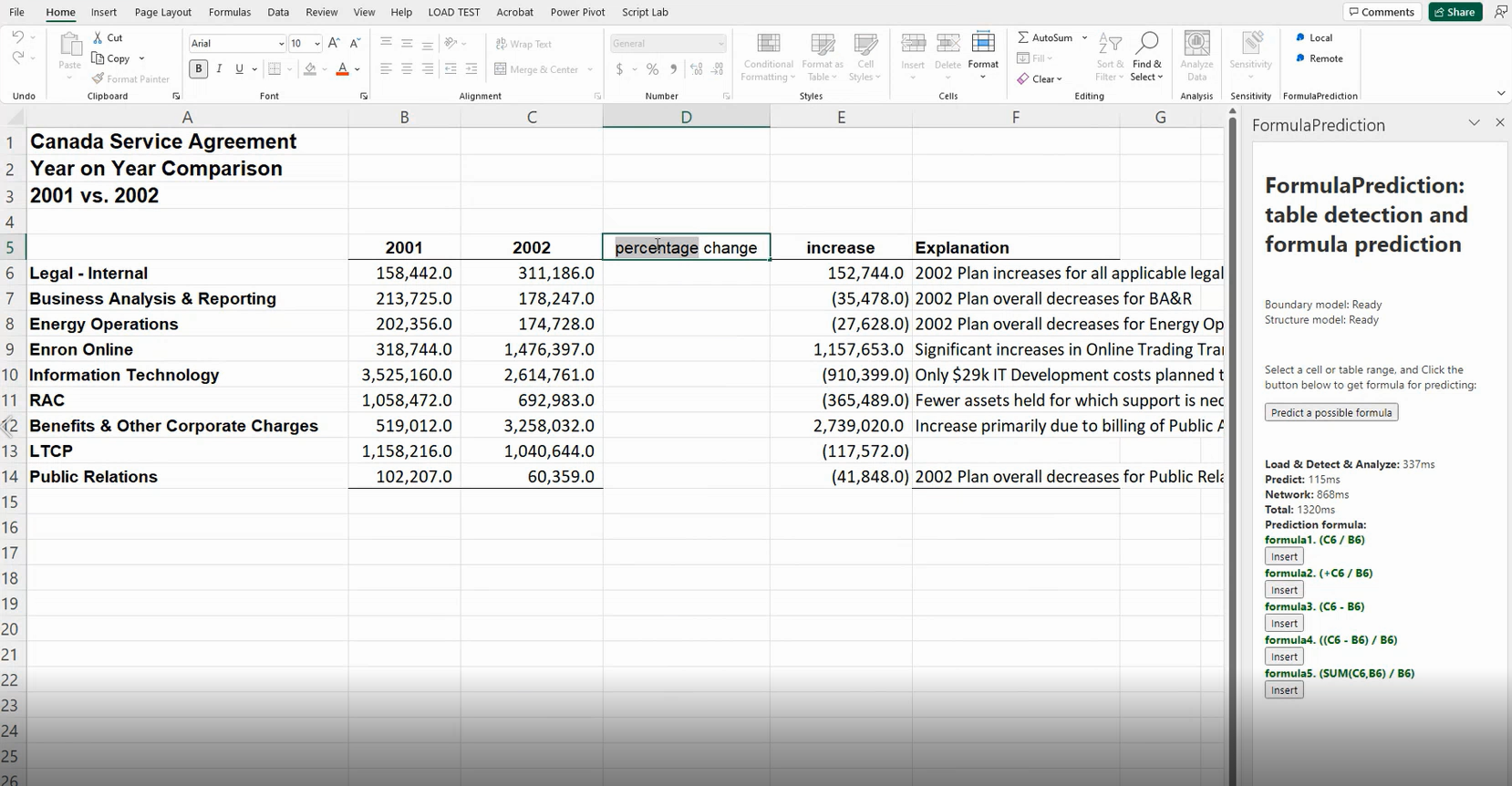Apply Comma Style format

point(673,69)
